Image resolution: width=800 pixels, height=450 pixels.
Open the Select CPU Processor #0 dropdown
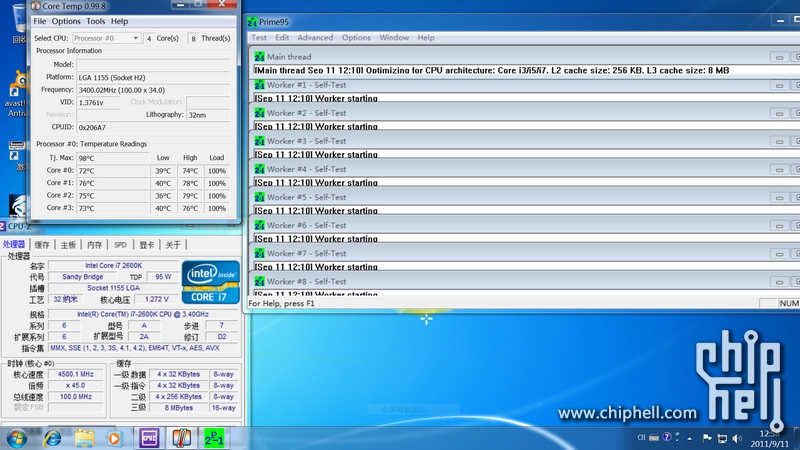(x=107, y=38)
